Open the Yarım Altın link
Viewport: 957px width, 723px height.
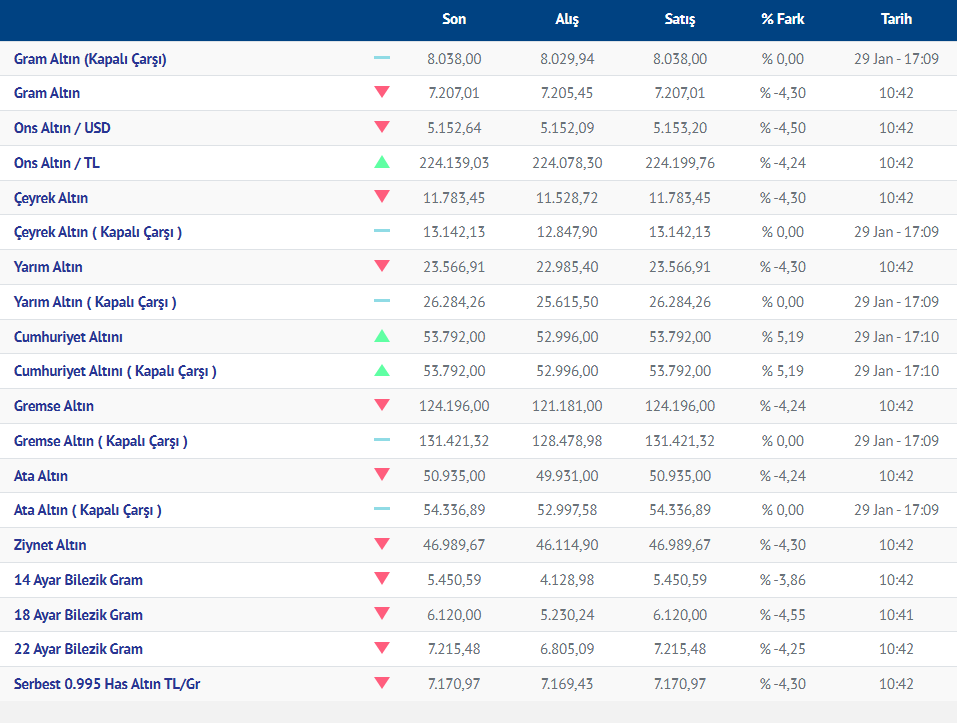coord(48,267)
